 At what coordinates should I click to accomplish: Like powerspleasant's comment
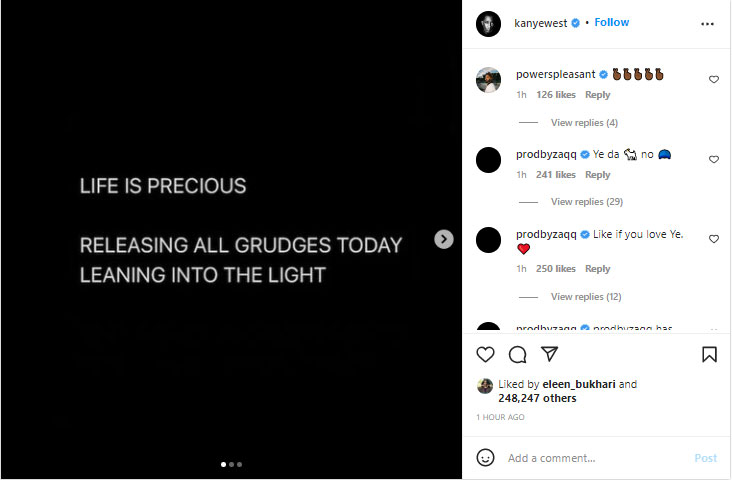coord(713,79)
